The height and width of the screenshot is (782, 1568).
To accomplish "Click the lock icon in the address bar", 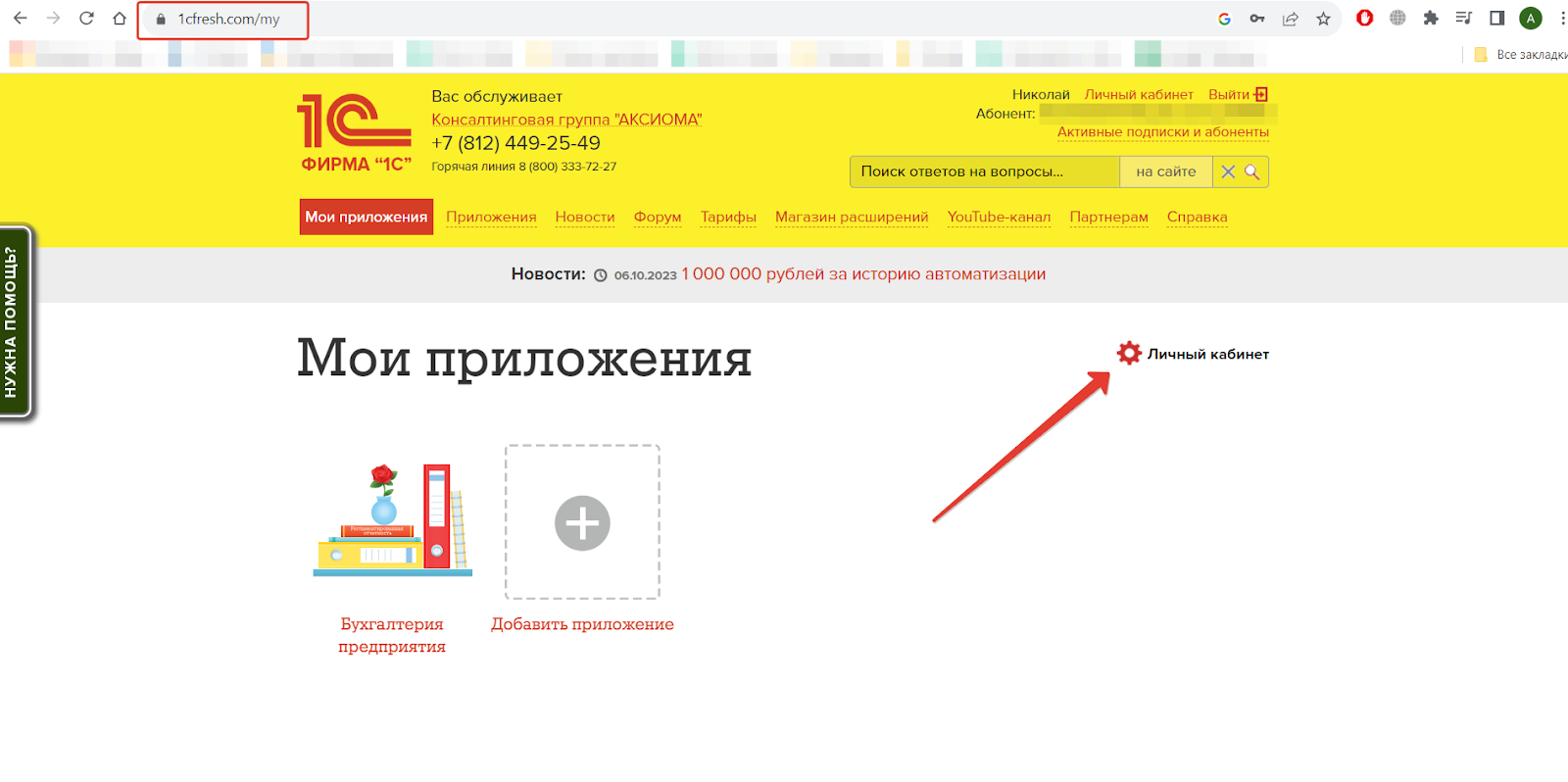I will [x=161, y=20].
